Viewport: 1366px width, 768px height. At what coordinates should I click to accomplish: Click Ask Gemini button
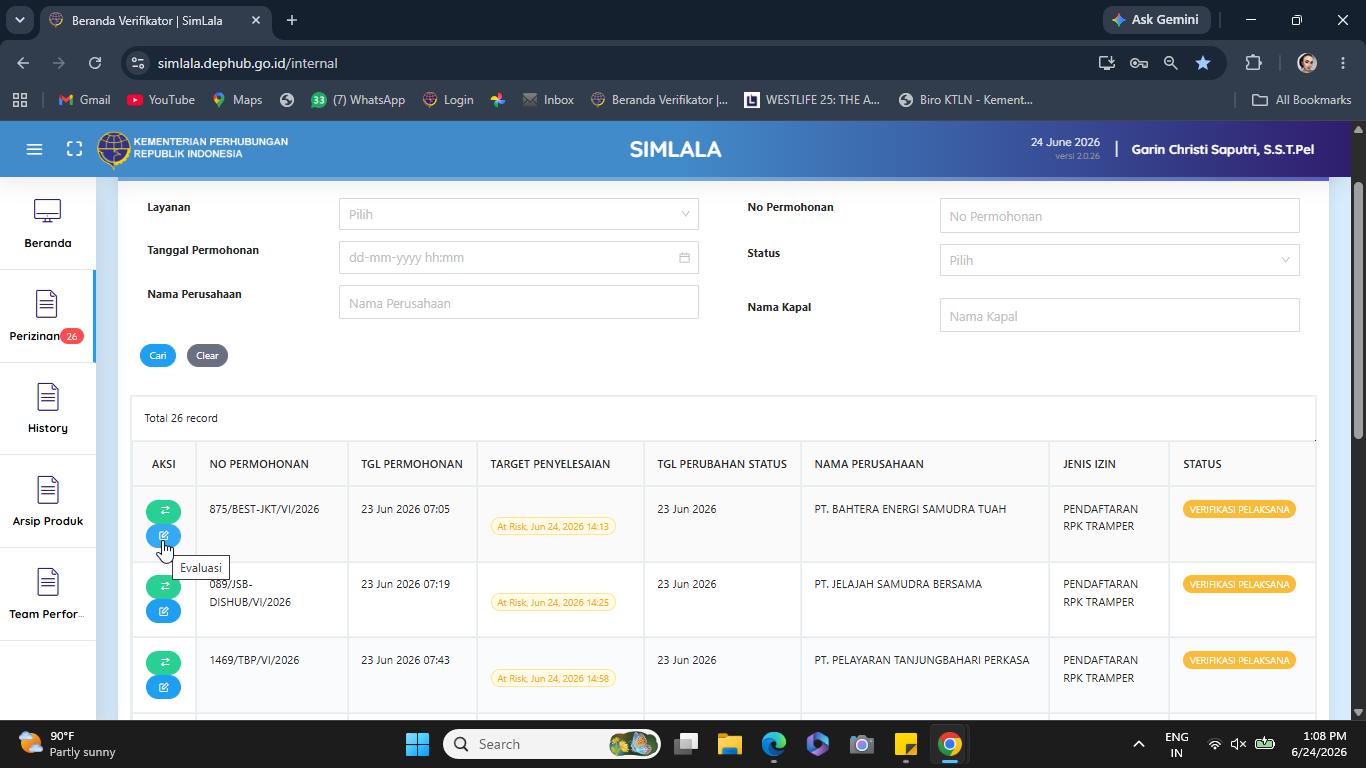(x=1157, y=20)
